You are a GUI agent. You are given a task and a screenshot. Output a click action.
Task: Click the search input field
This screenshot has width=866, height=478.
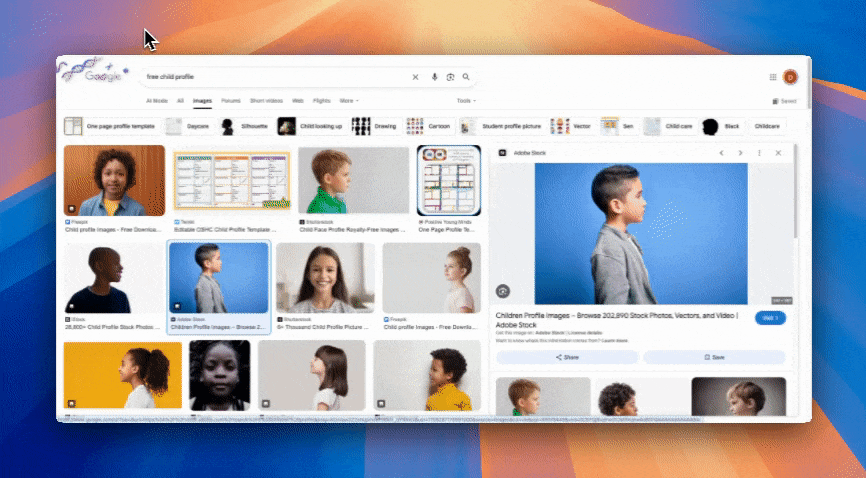click(x=270, y=77)
